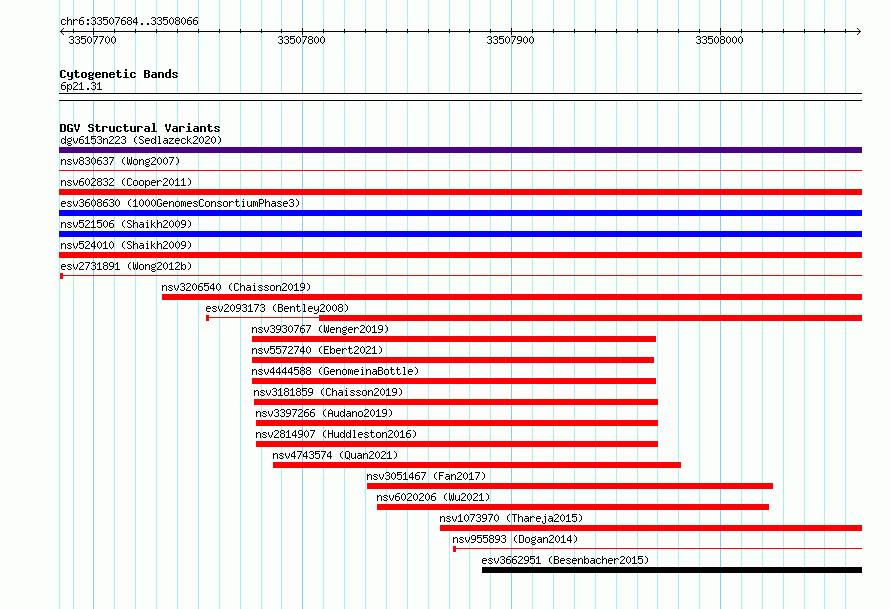Screen dimensions: 890x609
Task: Open nsv4743574 (Quan2021) label
Action: 335,455
